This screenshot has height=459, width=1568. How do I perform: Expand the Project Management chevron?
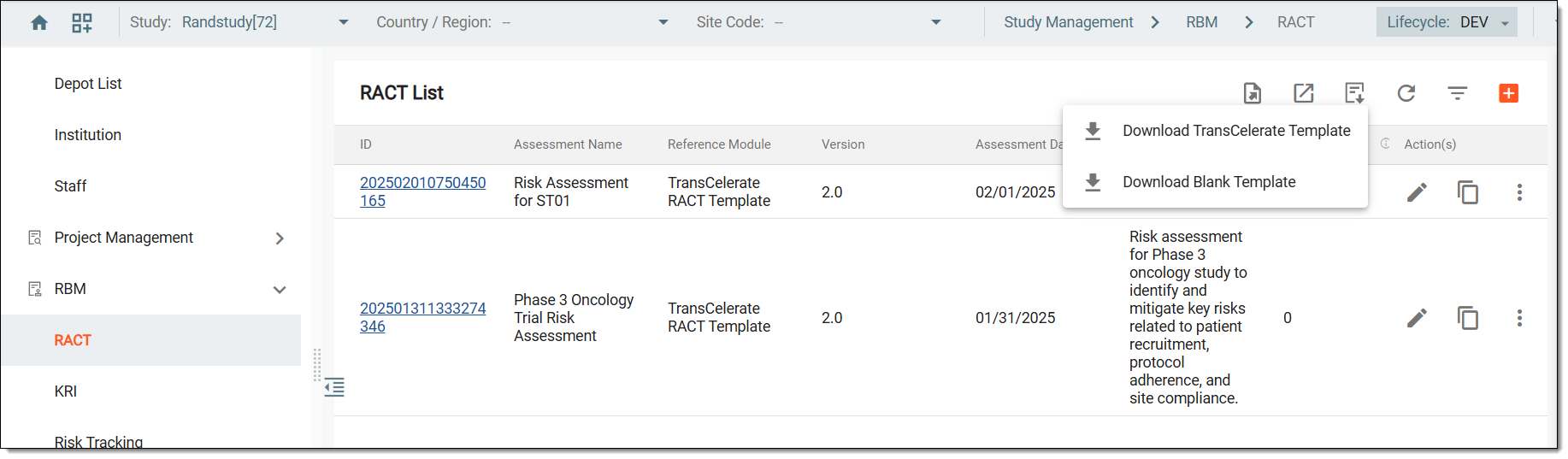click(x=280, y=238)
